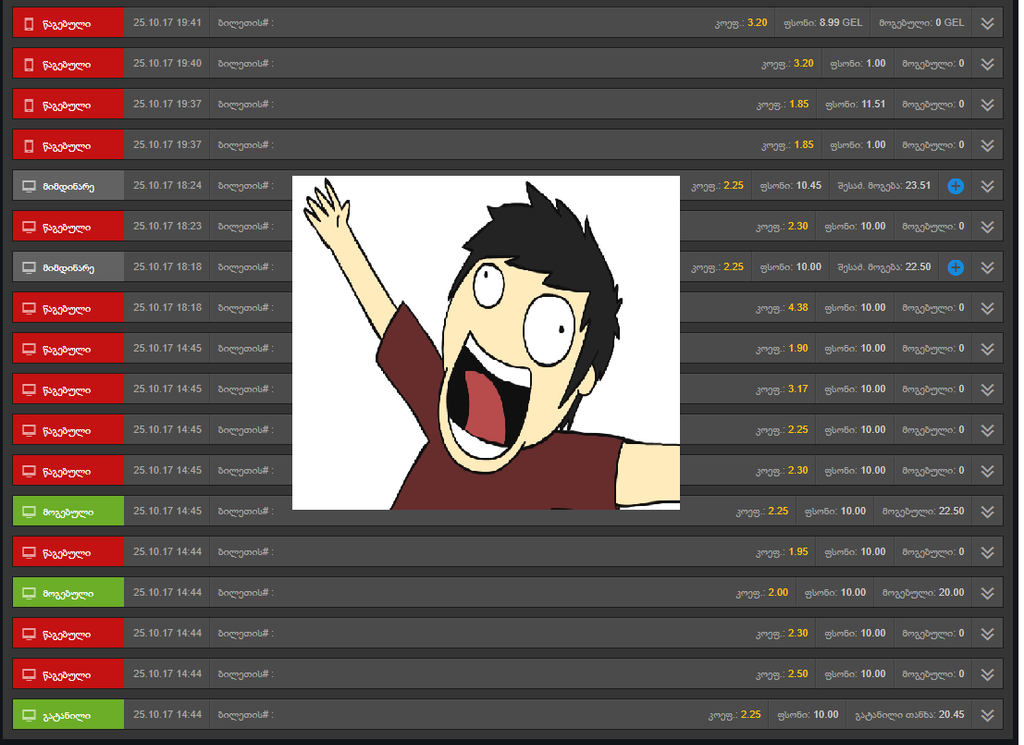The image size is (1024, 745).
Task: Click the blue plus icon on 18:18 bet
Action: tap(955, 267)
